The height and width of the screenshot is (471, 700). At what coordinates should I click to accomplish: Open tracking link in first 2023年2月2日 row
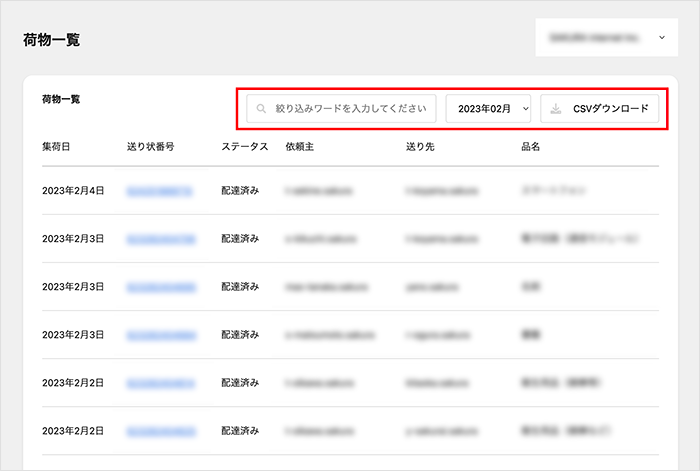tap(161, 383)
